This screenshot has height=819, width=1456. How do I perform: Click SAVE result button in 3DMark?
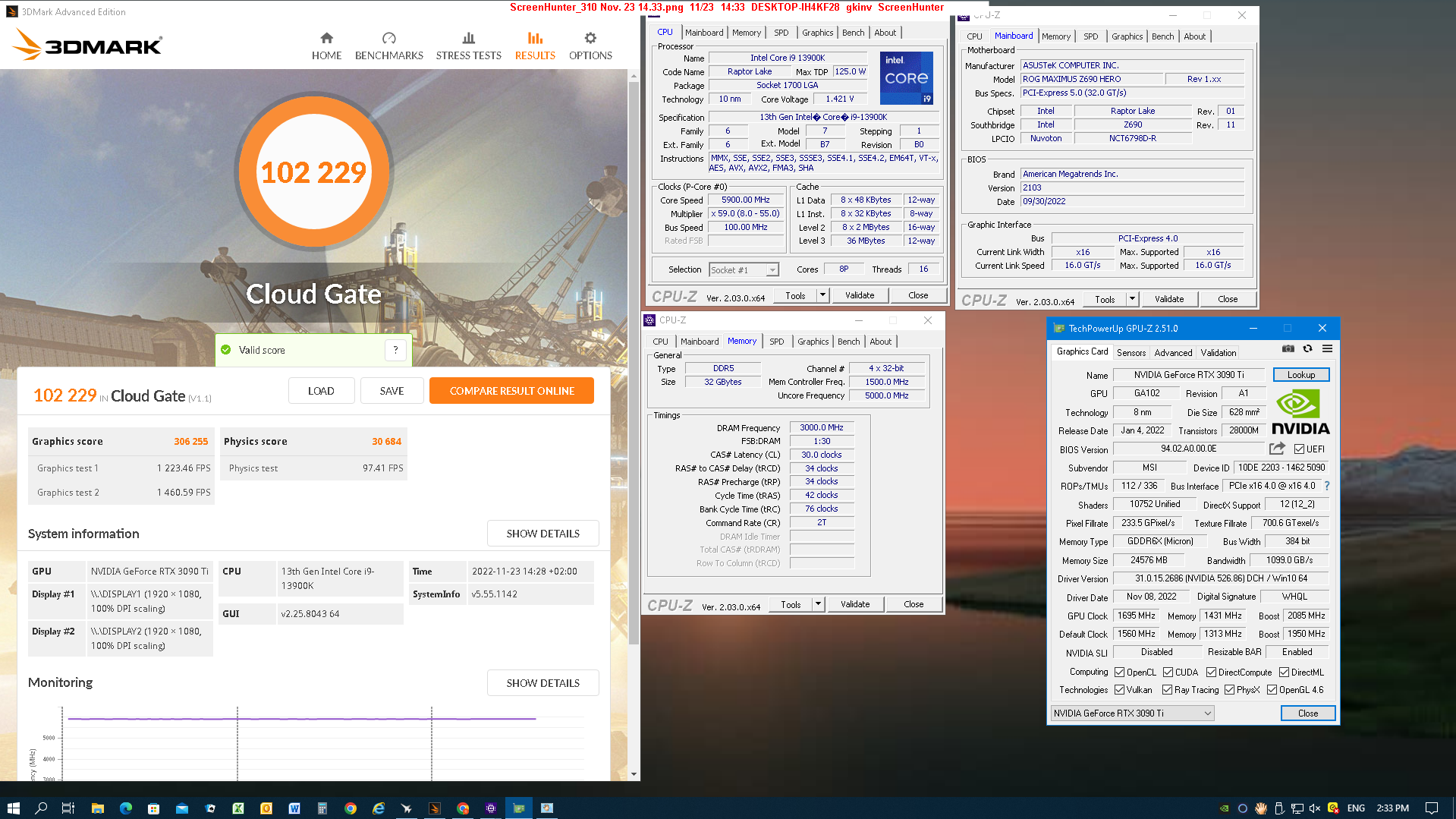[392, 391]
